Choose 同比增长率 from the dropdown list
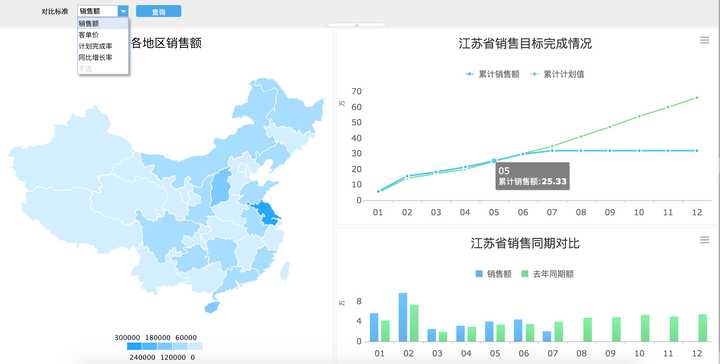The width and height of the screenshot is (720, 364). coord(103,57)
